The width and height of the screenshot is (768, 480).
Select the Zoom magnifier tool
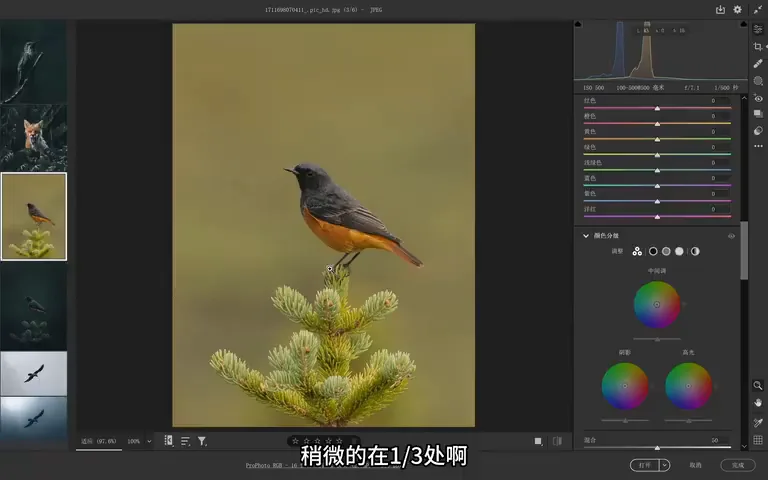[x=758, y=385]
